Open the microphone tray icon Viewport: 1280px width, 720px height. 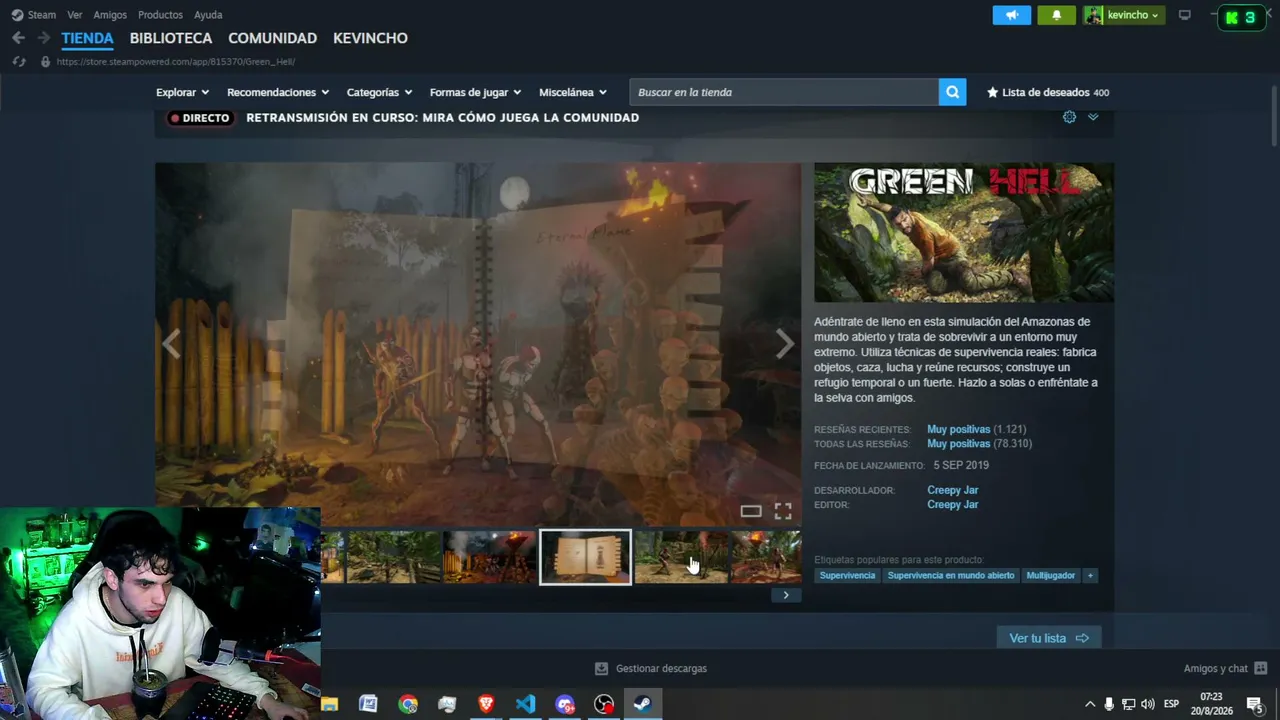pos(1109,704)
